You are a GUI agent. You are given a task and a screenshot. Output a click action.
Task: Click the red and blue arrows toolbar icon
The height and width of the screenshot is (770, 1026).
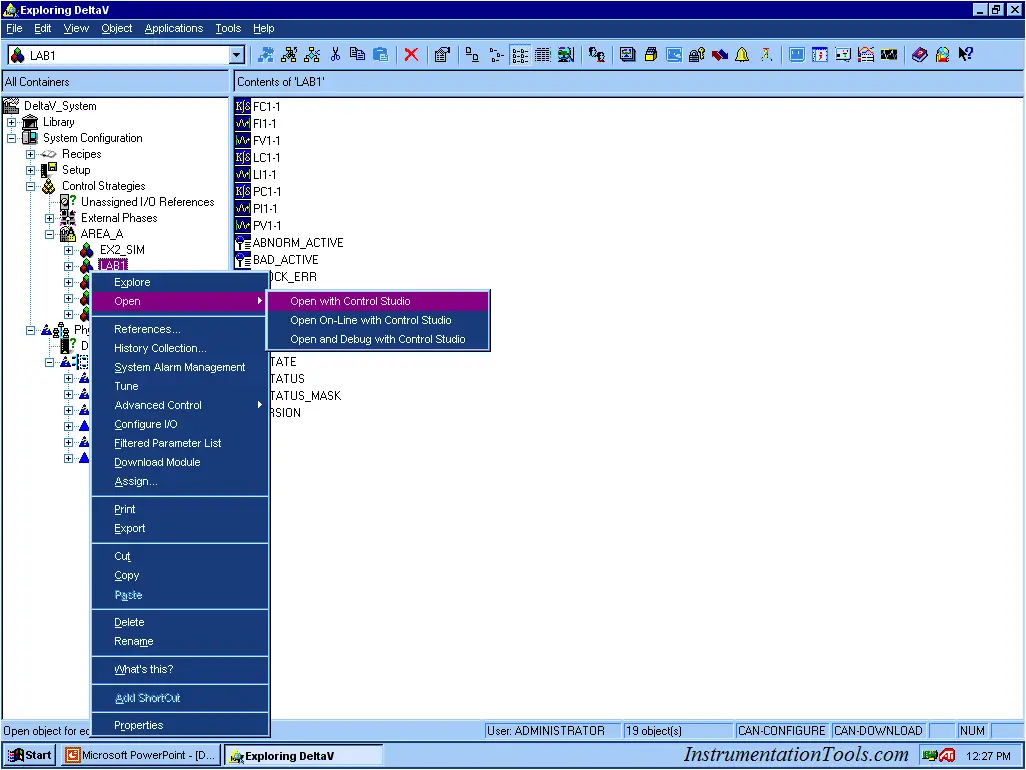720,55
